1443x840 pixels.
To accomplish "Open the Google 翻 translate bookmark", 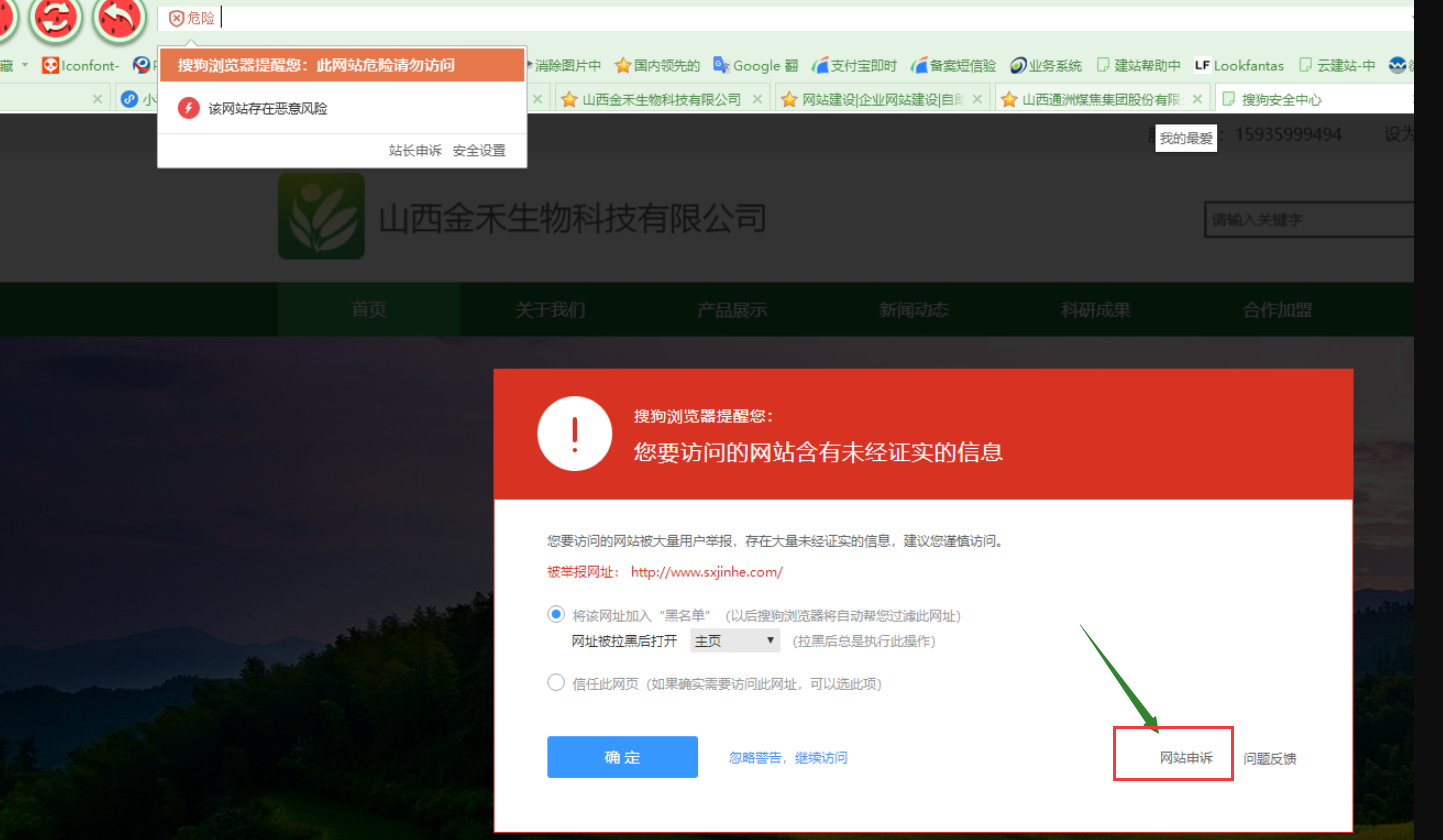I will point(755,66).
